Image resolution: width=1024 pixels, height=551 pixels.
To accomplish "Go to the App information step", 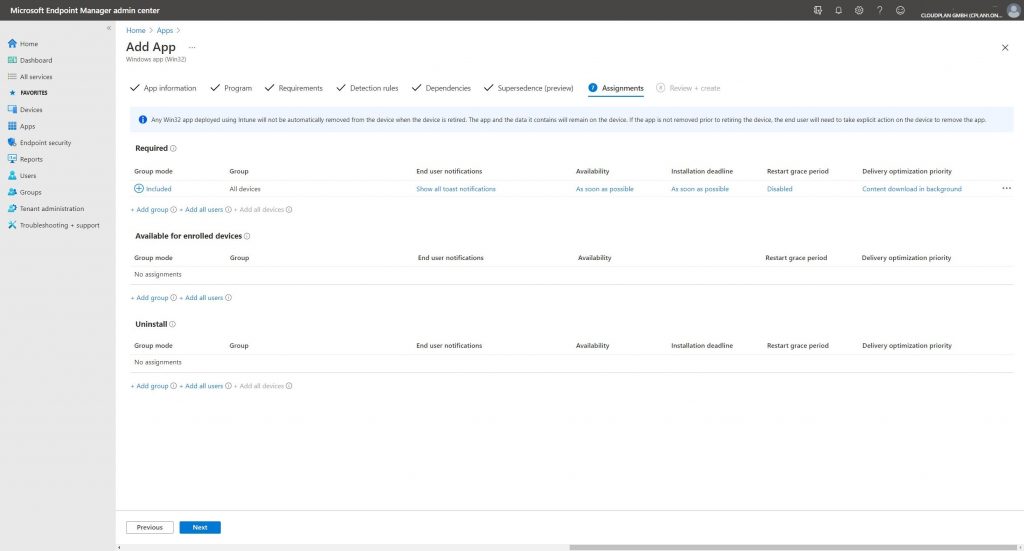I will [163, 88].
